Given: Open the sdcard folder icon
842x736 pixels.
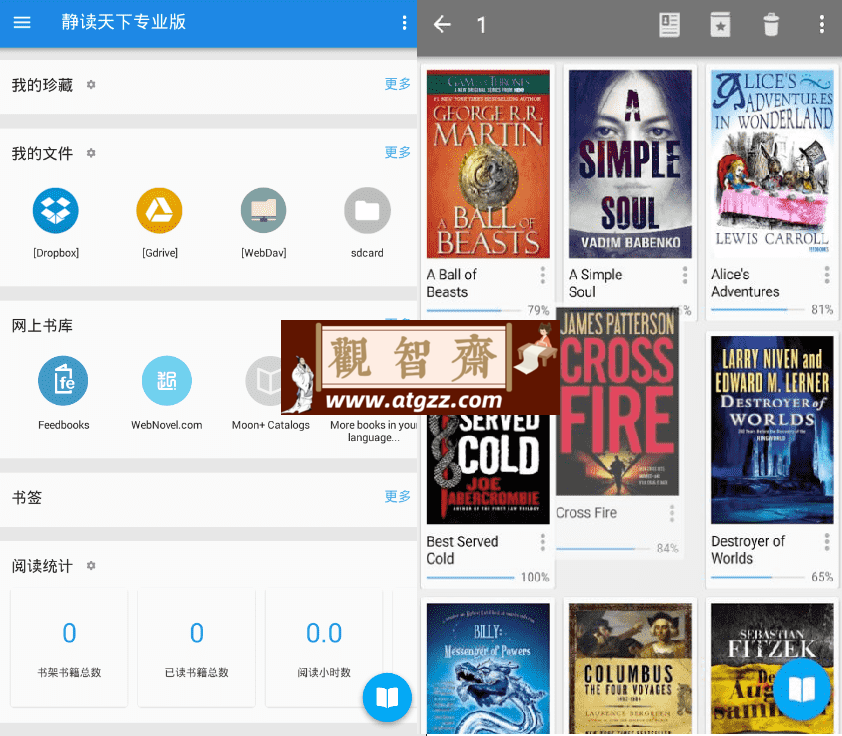Looking at the screenshot, I should [367, 210].
